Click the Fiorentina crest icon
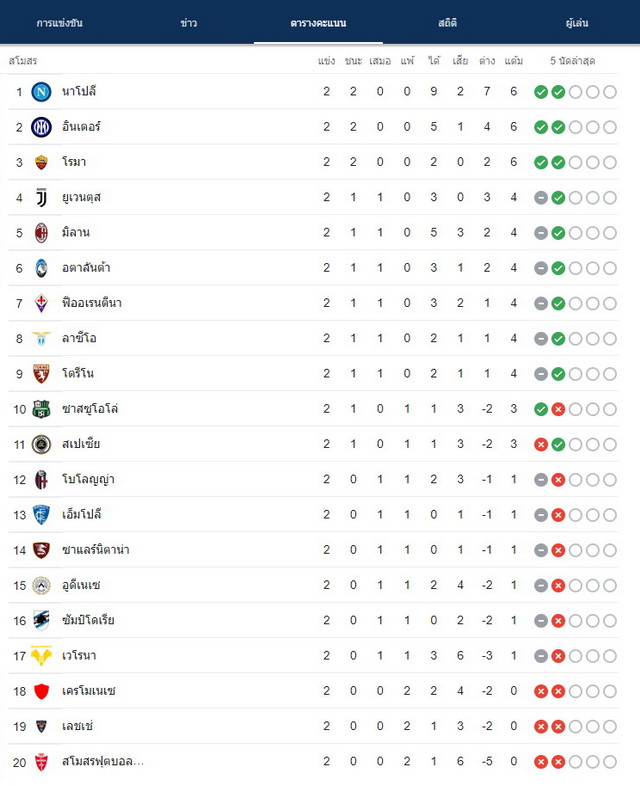Screen dimensions: 640x786 41,303
